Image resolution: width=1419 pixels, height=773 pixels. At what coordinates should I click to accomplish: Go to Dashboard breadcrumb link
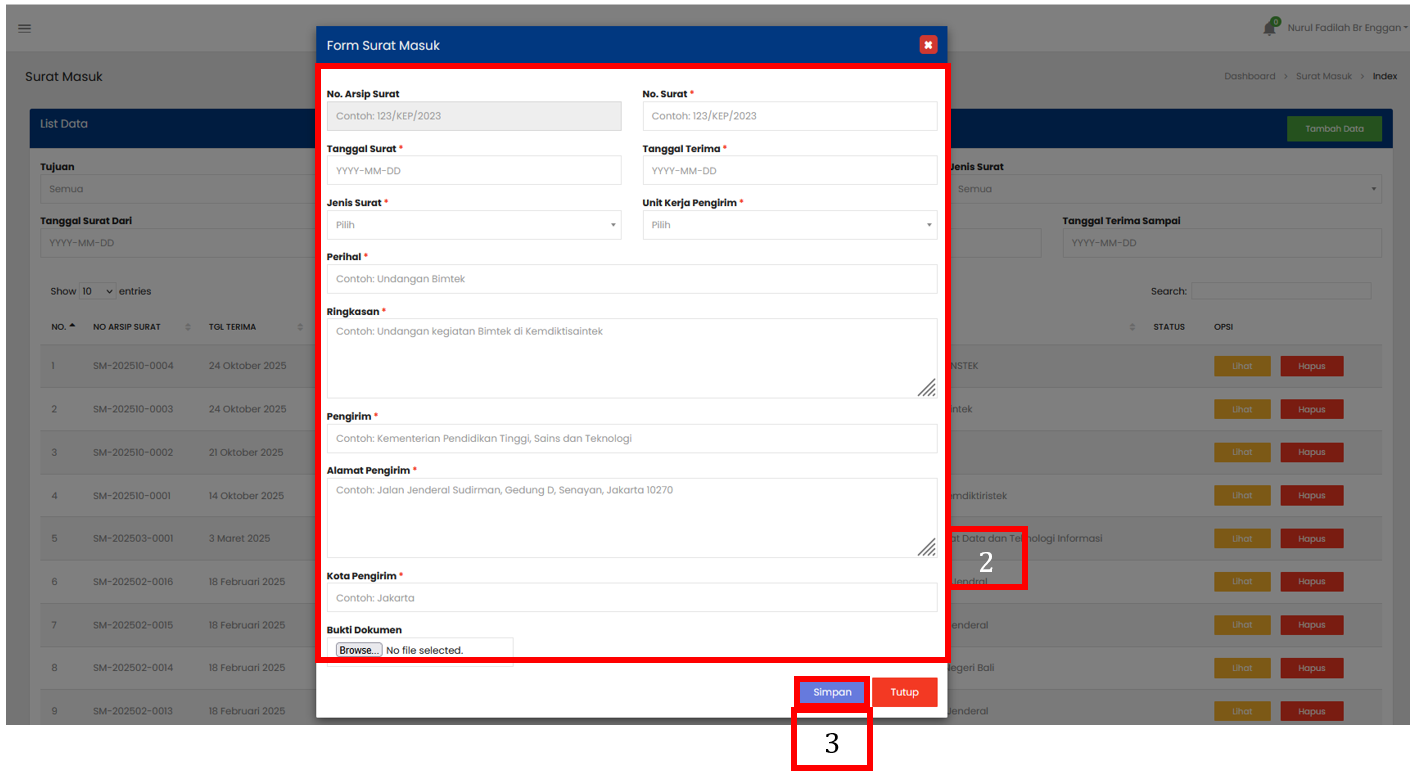[1249, 76]
